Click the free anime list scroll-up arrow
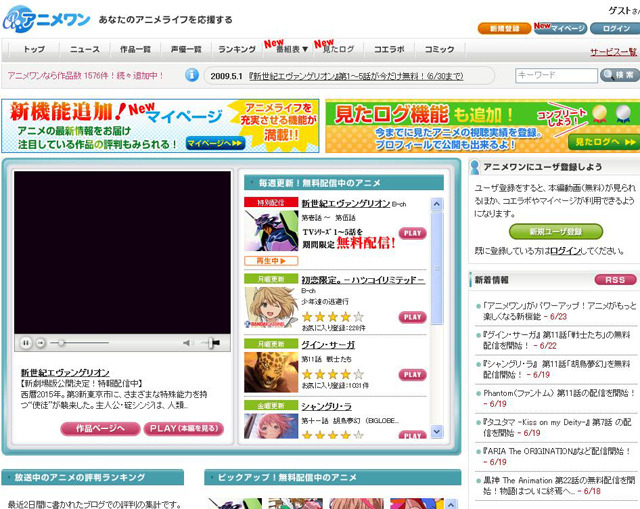This screenshot has width=640, height=509. point(437,204)
